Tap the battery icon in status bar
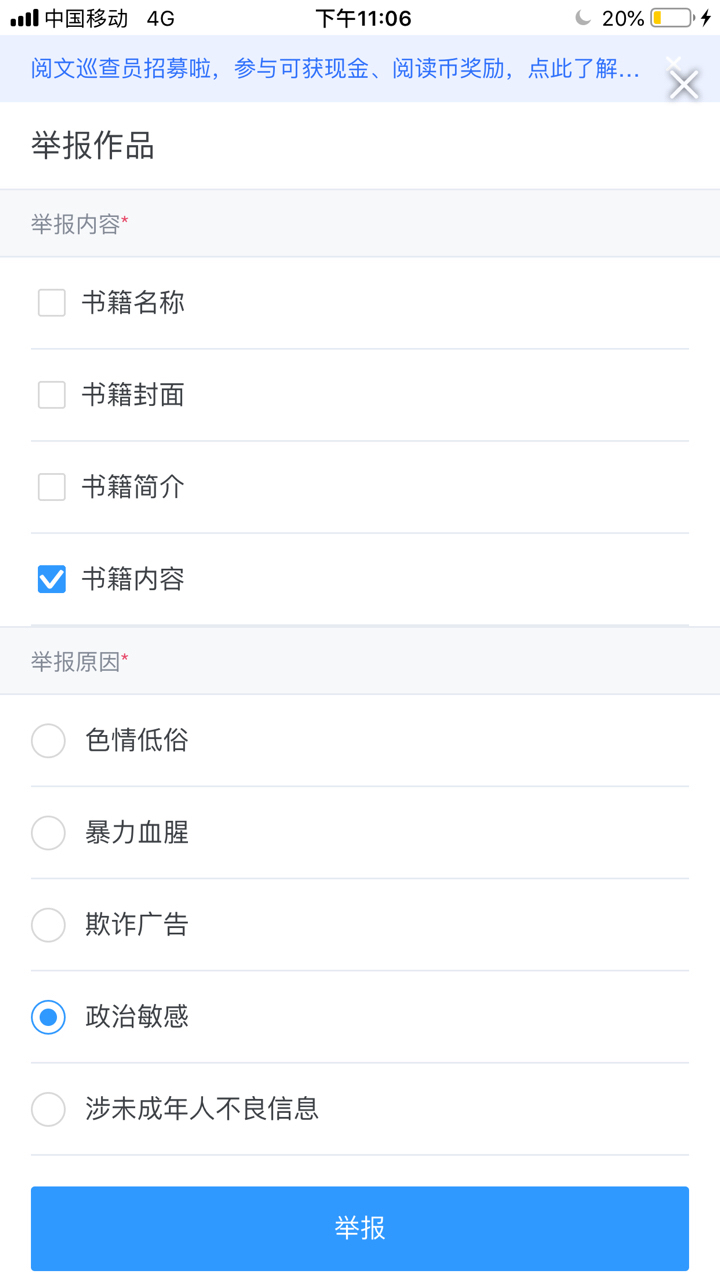Screen dimensions: 720x1280 (x=671, y=18)
